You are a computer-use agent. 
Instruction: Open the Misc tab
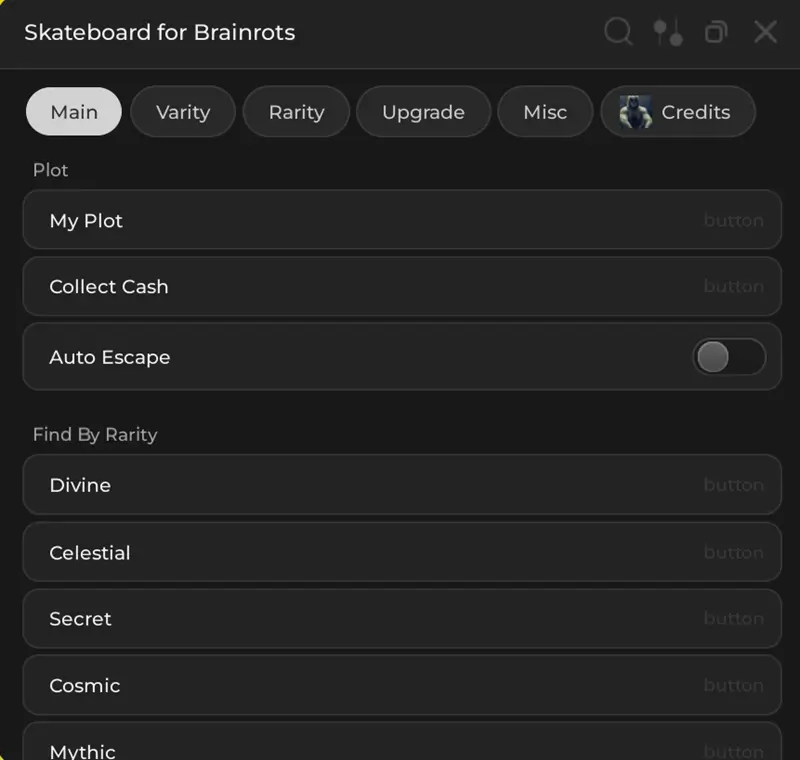tap(545, 112)
